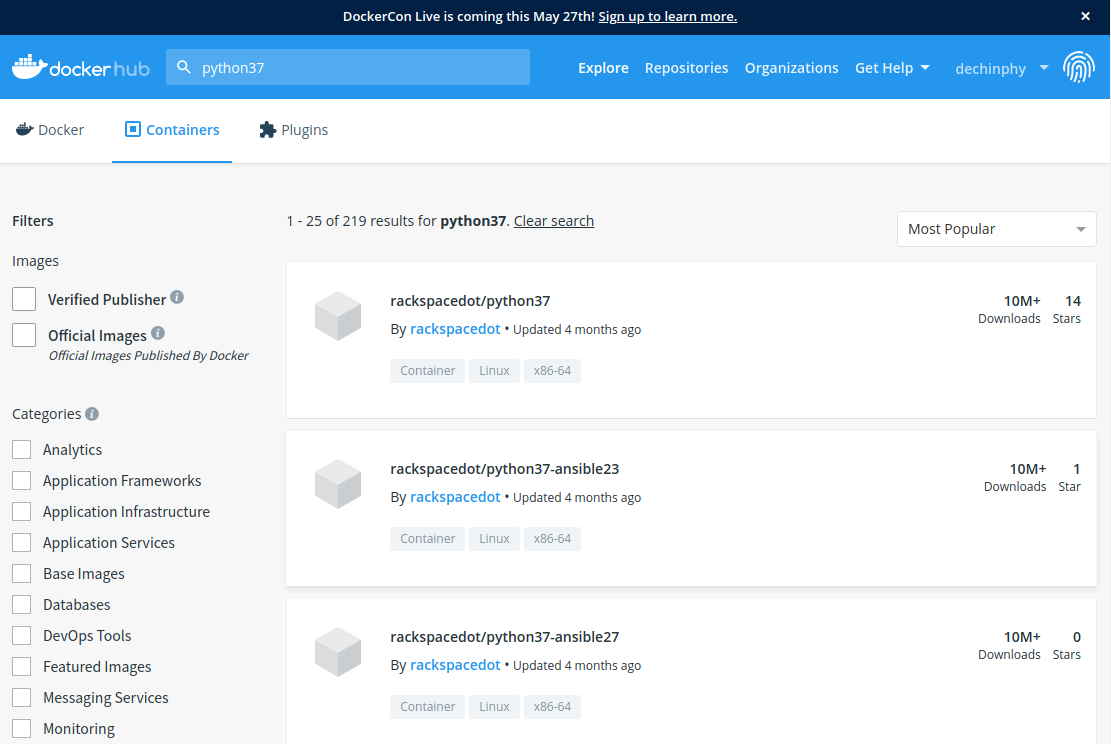Image resolution: width=1111 pixels, height=744 pixels.
Task: Click 0 Stars count on python37-ansible27
Action: tap(1067, 645)
